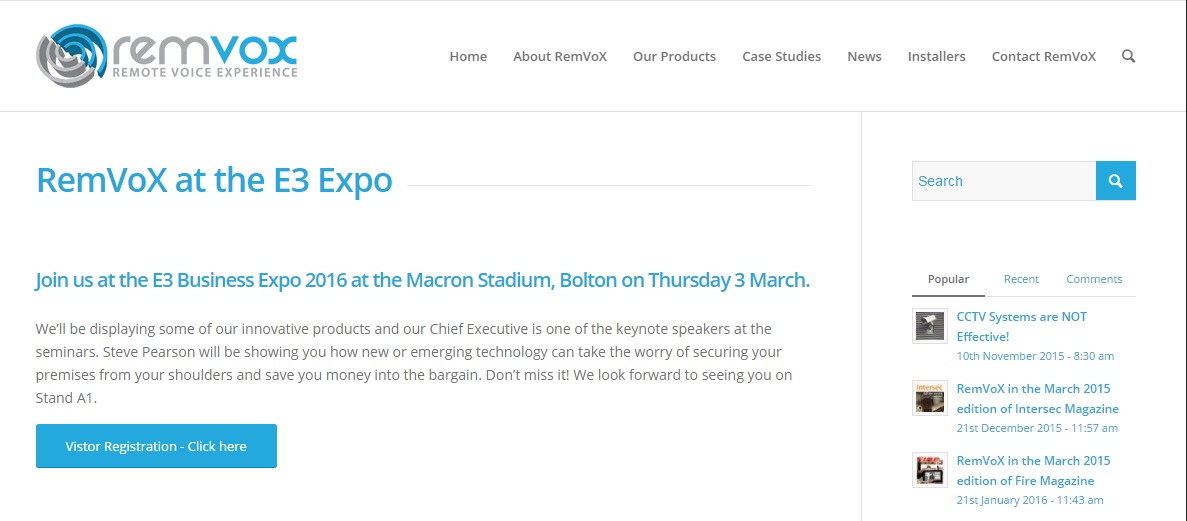Click Vistor Registration button
This screenshot has height=521, width=1187.
pos(156,446)
